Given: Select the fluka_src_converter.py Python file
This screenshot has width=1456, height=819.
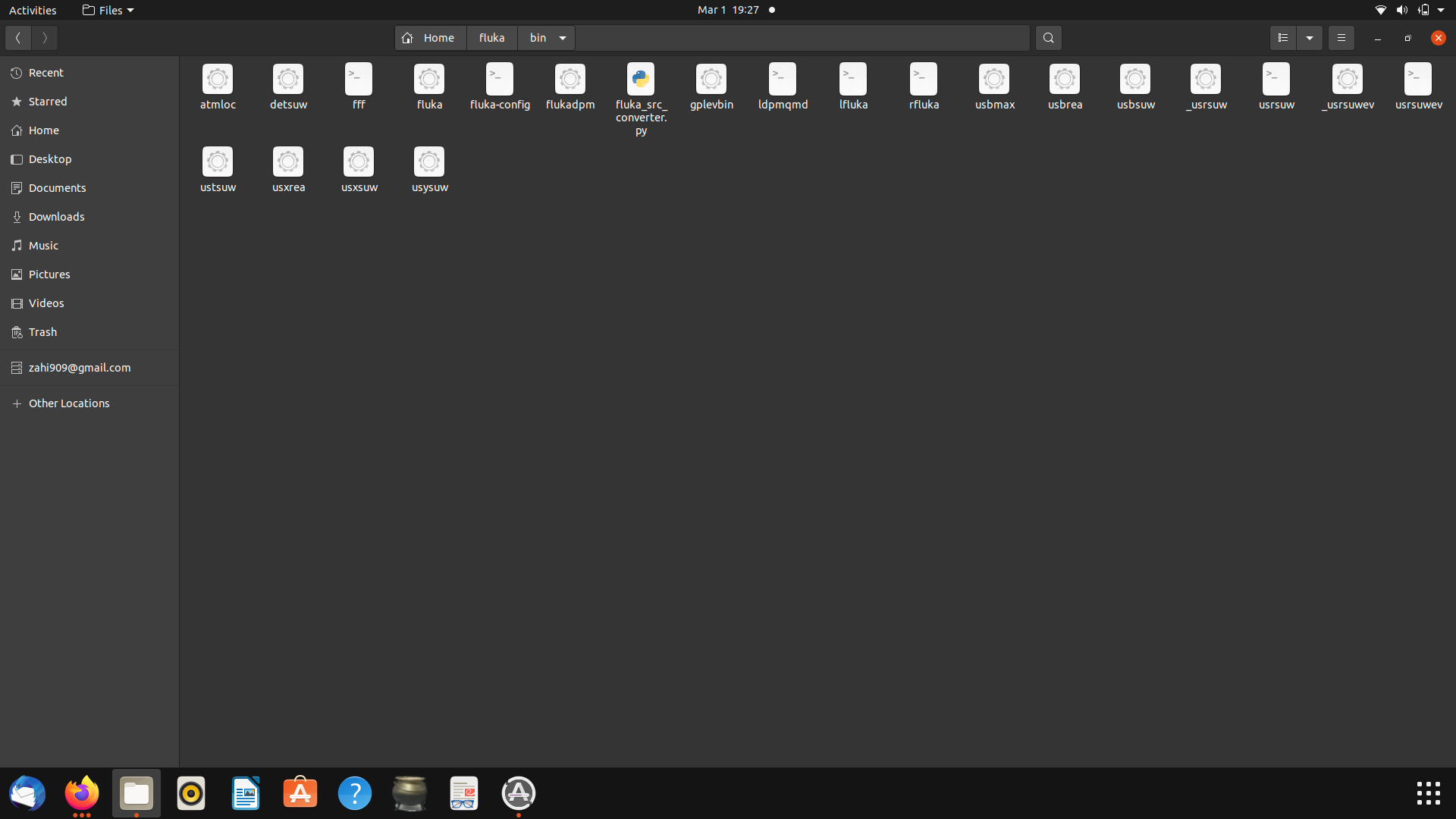Looking at the screenshot, I should 641,79.
